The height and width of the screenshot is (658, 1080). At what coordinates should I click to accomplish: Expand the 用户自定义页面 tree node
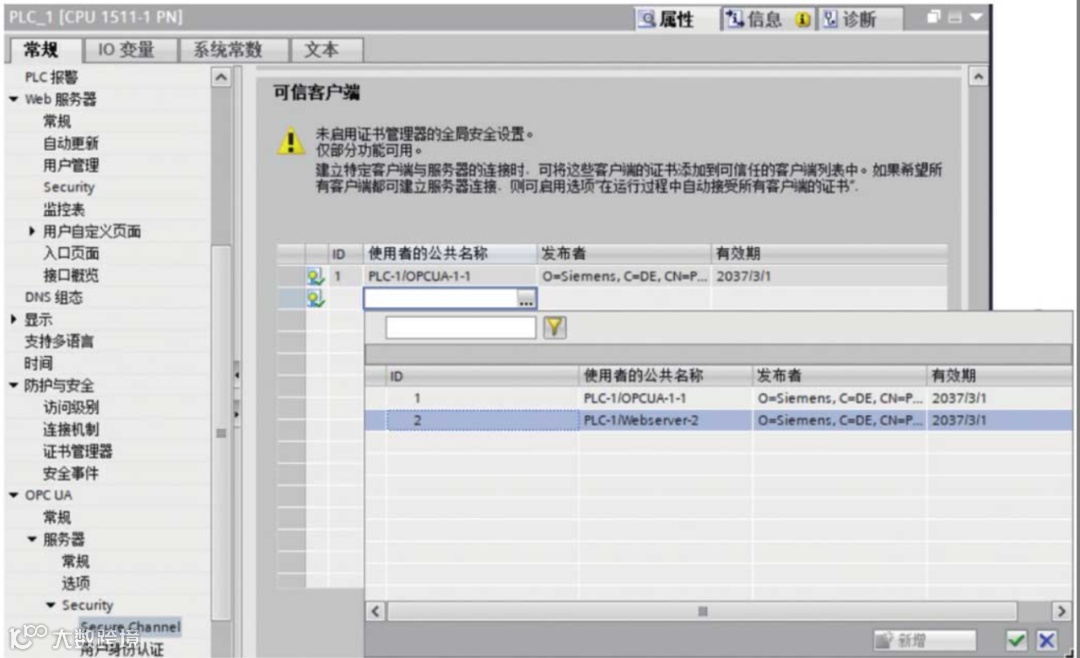coord(32,232)
